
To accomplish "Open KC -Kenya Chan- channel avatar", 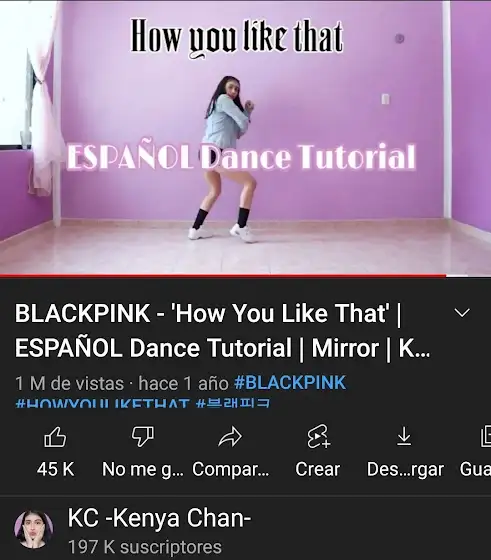I will point(34,529).
